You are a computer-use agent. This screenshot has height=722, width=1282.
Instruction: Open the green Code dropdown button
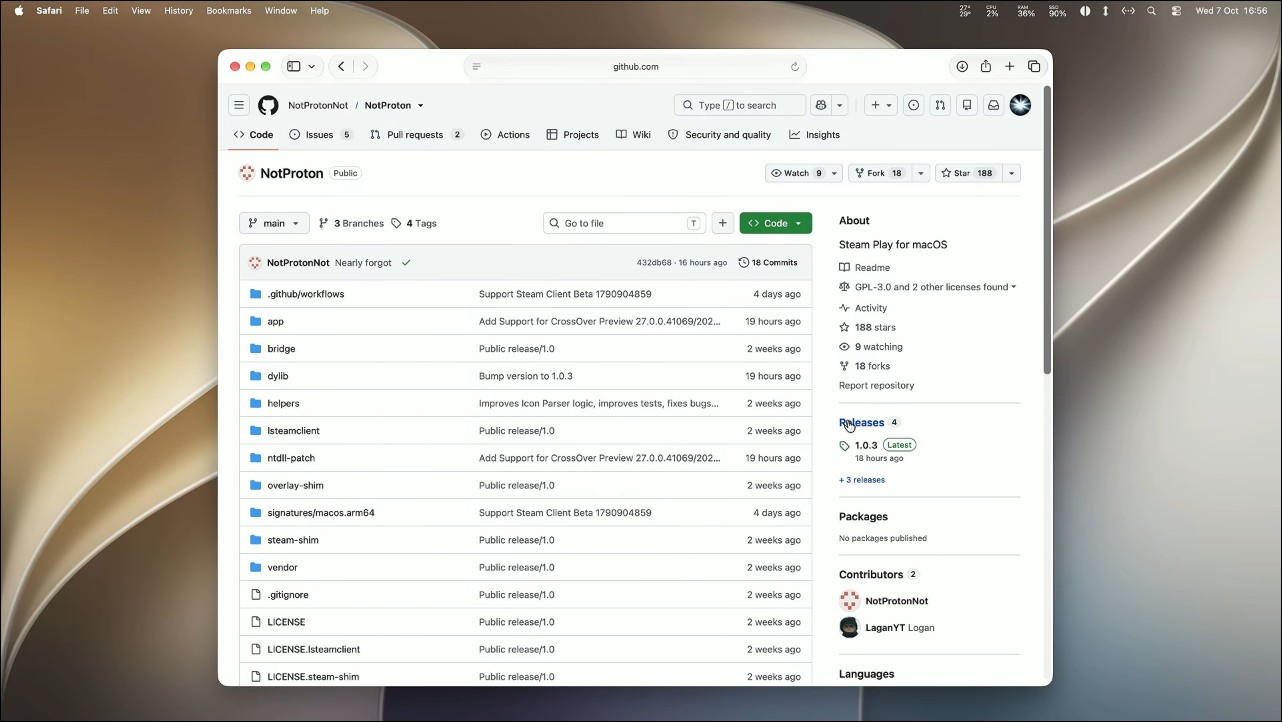[776, 223]
